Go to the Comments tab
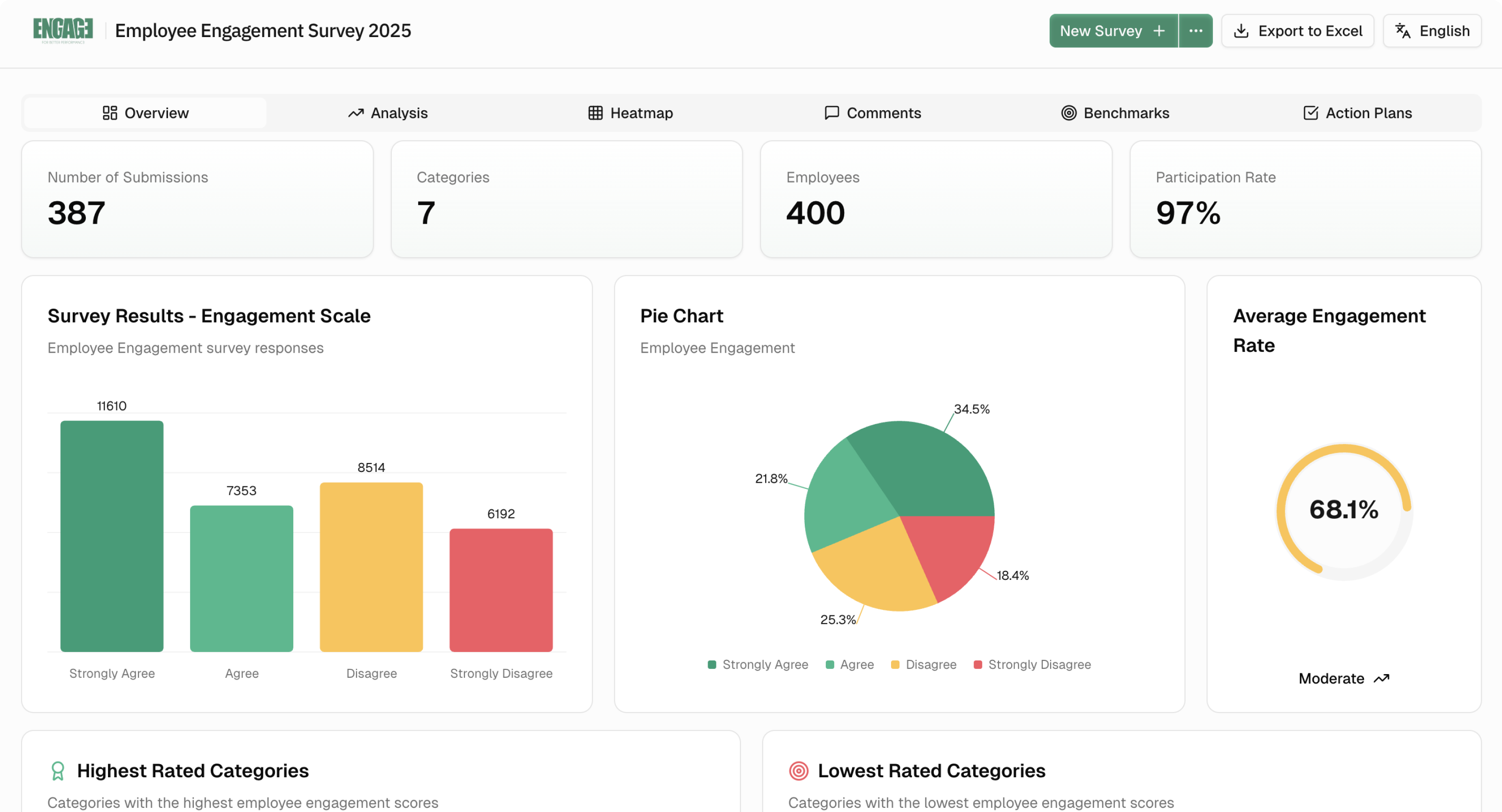 [x=873, y=113]
